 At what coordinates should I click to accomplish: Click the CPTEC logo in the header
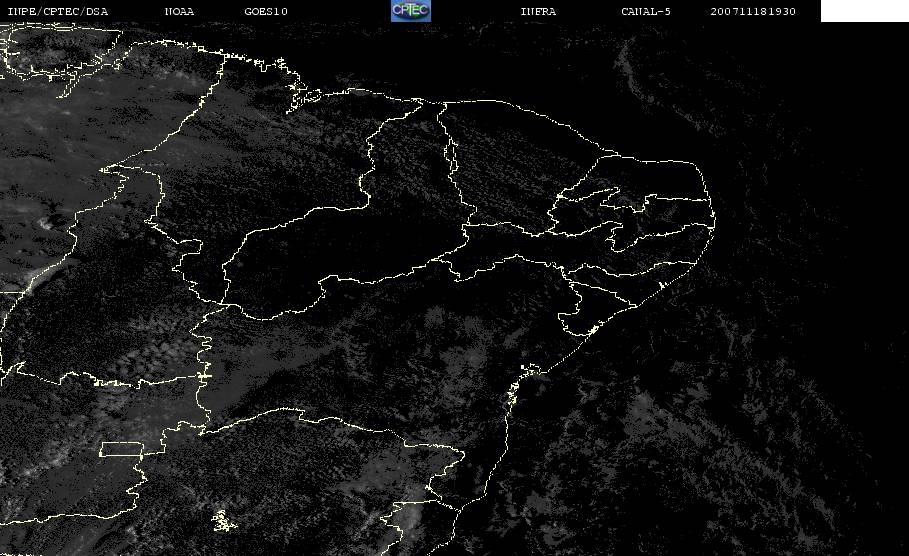pyautogui.click(x=410, y=11)
